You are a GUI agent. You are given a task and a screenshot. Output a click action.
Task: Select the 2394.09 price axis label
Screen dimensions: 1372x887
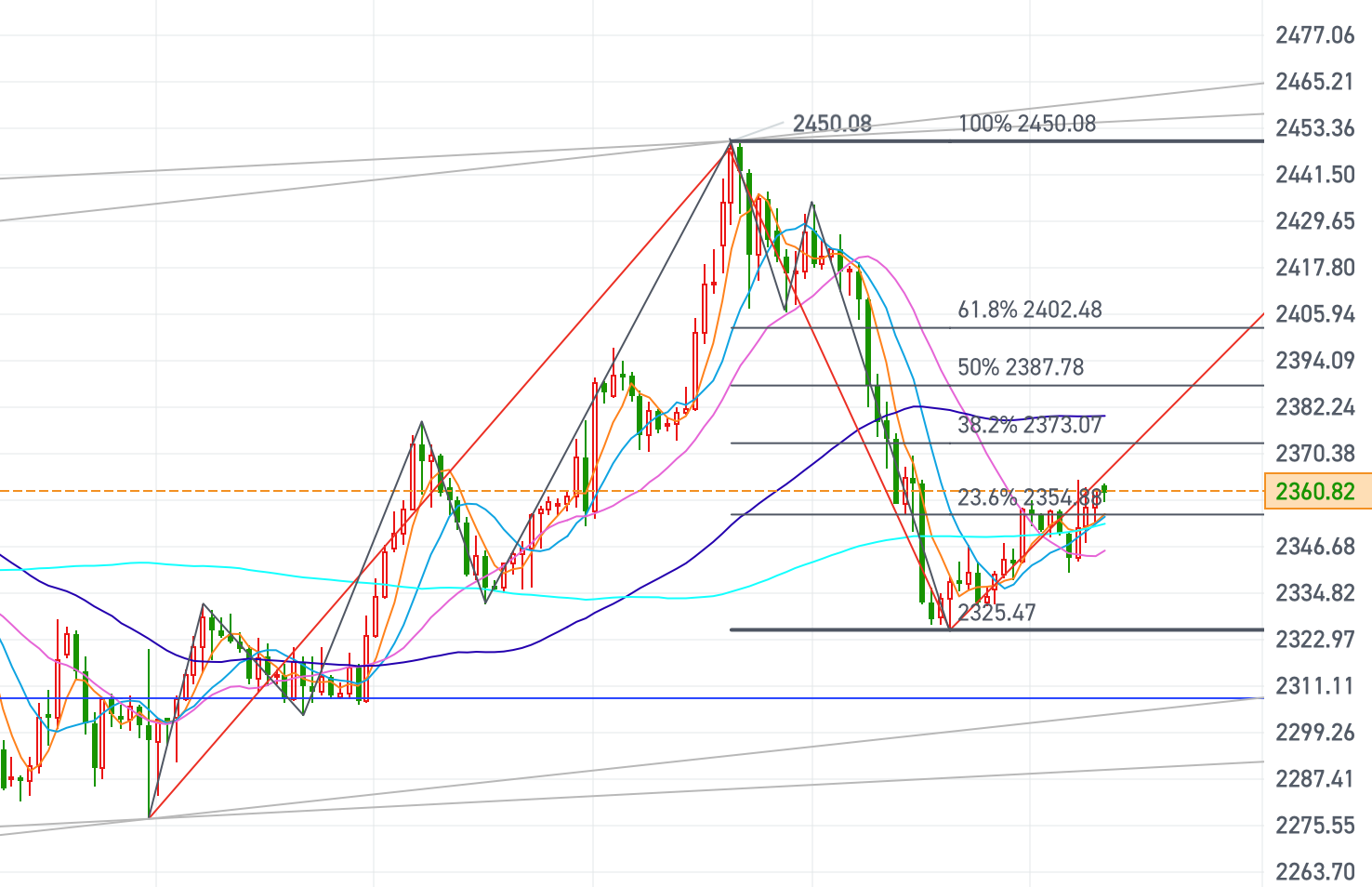pos(1315,361)
